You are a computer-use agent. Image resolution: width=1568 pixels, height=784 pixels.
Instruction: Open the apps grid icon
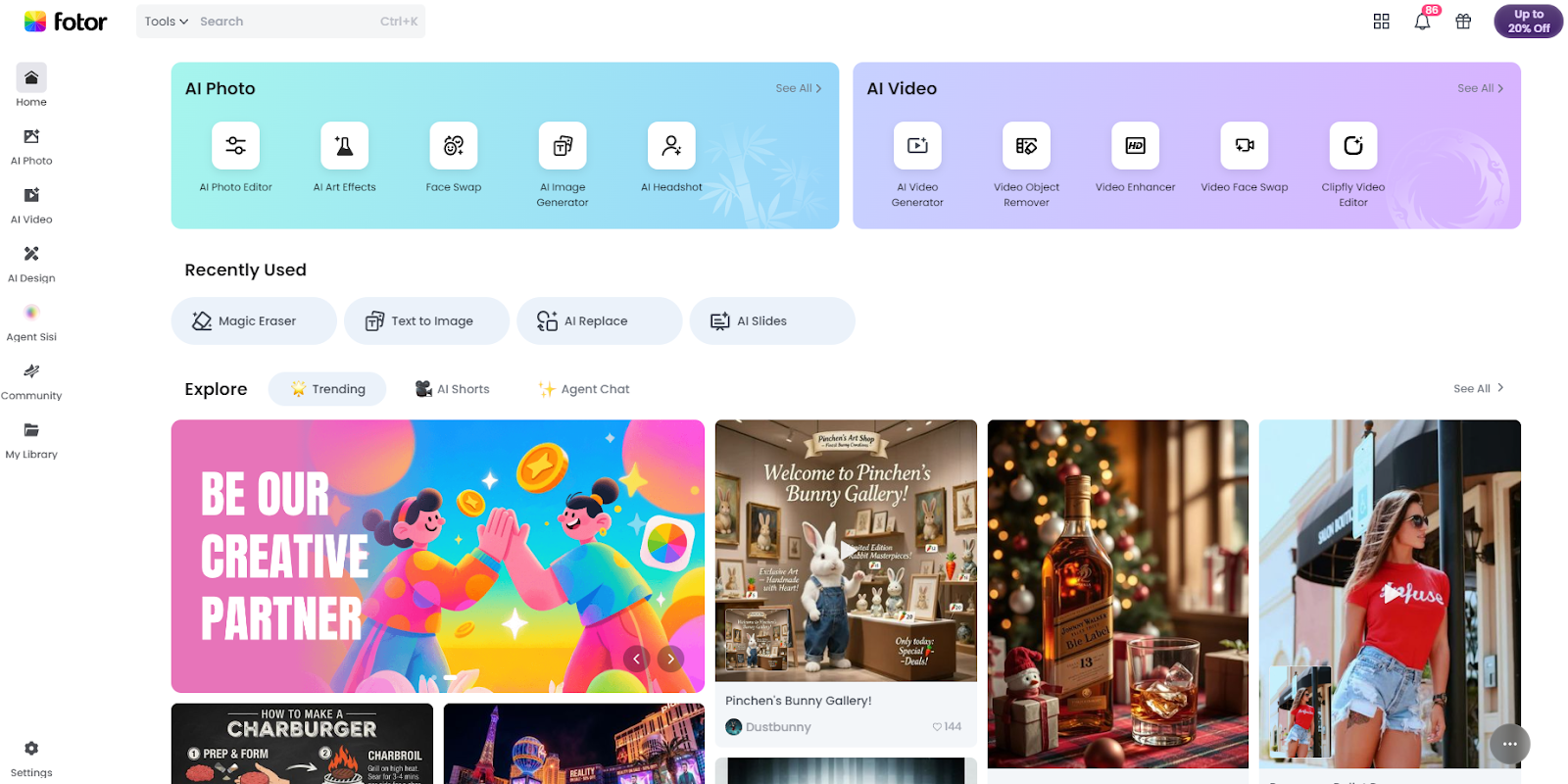click(x=1382, y=22)
